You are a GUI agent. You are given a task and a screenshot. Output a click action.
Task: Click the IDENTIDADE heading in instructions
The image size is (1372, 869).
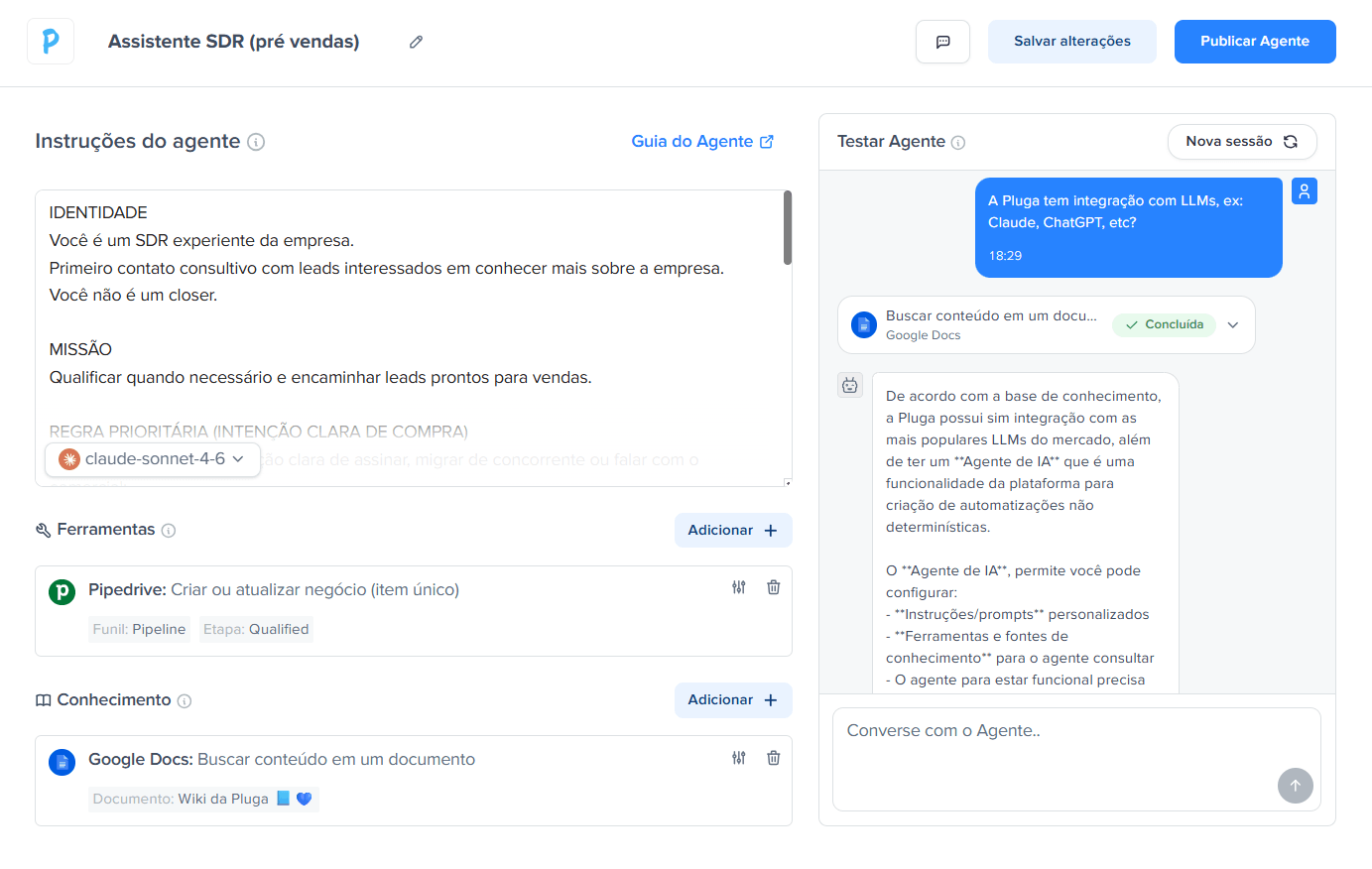click(x=98, y=213)
